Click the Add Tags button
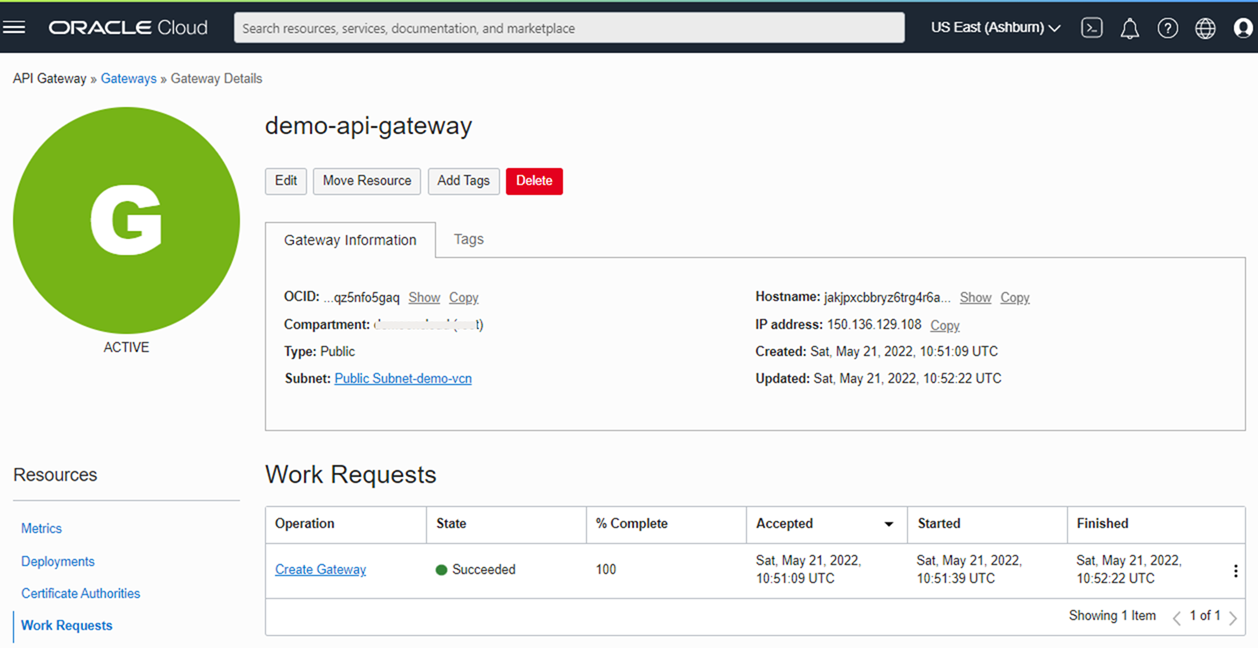 click(x=463, y=181)
